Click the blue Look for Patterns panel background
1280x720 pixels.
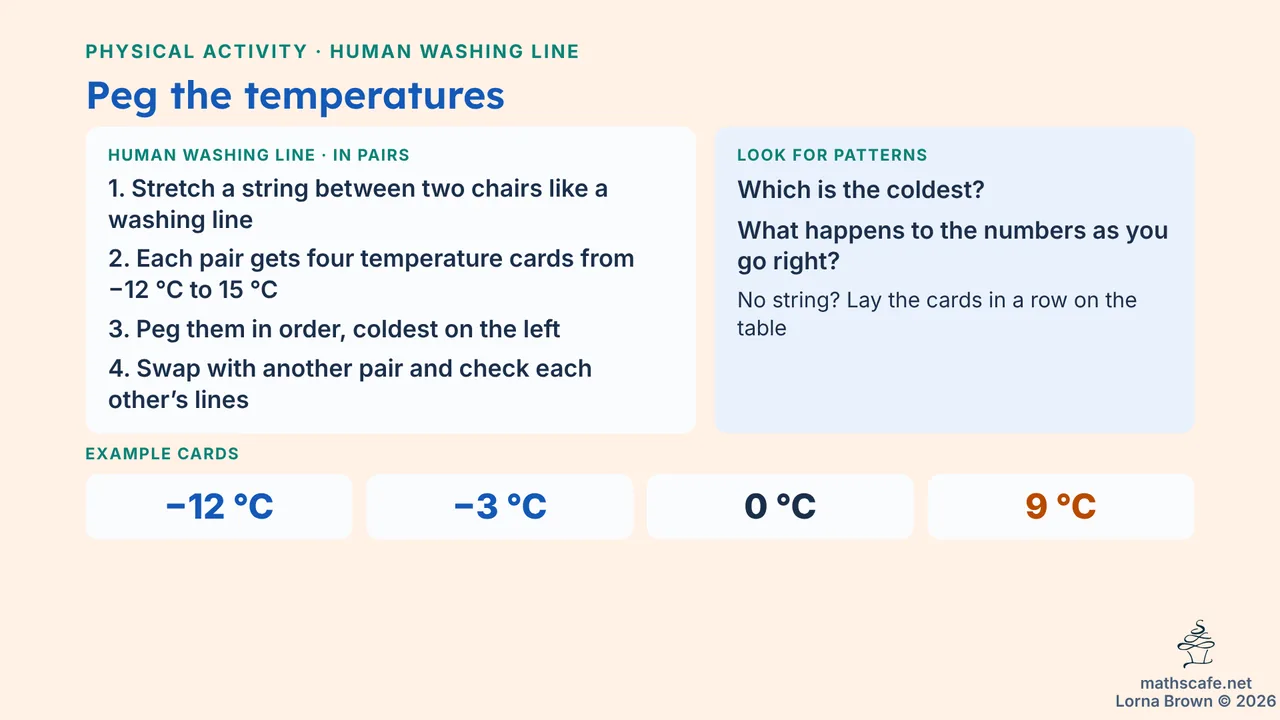pos(954,390)
